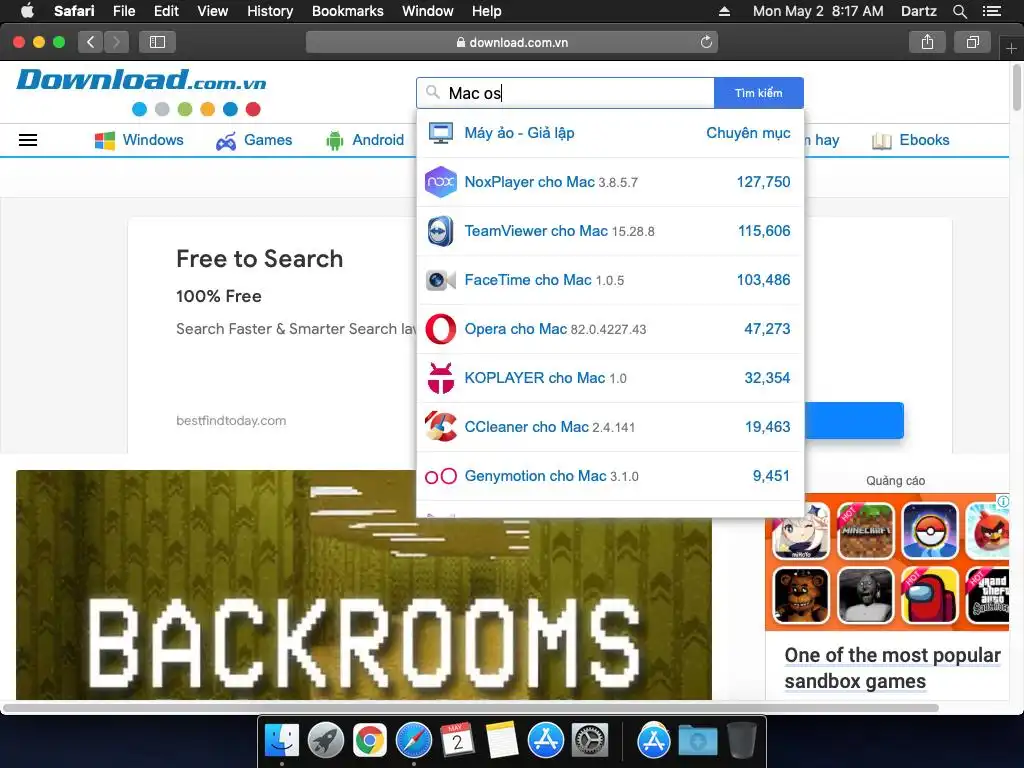Viewport: 1024px width, 768px height.
Task: Open the Genymotion cho Mac result
Action: 610,476
